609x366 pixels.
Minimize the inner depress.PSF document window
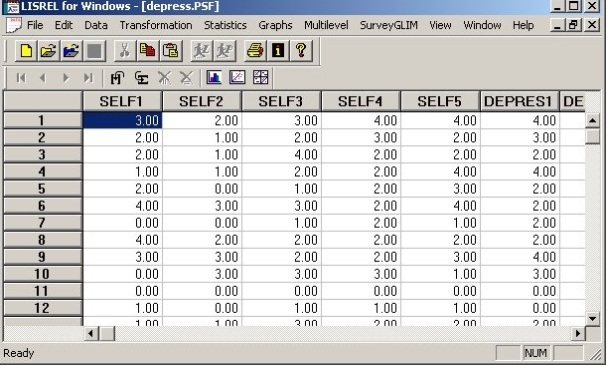coord(558,25)
